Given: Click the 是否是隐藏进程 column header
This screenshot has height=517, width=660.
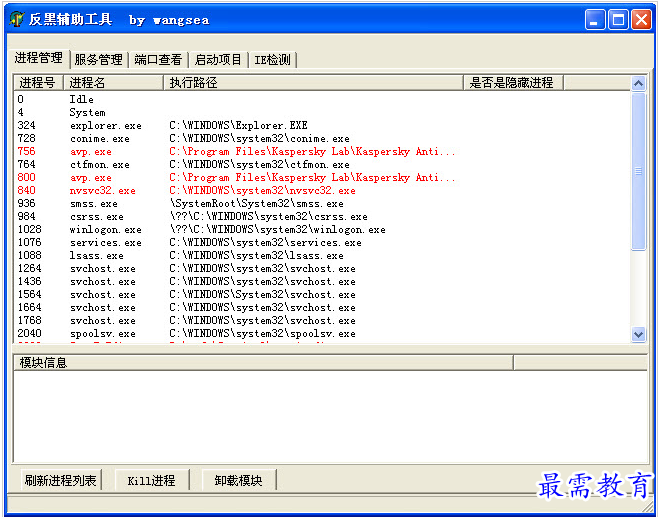Looking at the screenshot, I should 513,83.
